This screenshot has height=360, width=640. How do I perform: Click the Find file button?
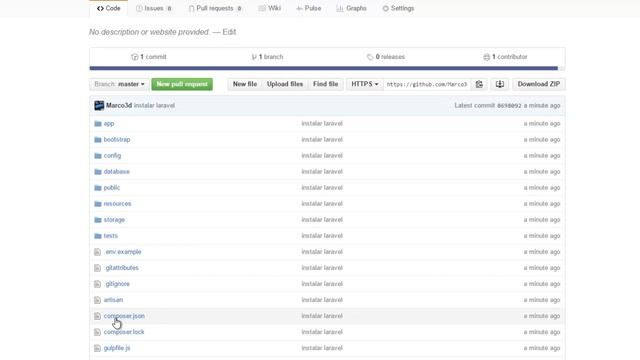pyautogui.click(x=325, y=84)
